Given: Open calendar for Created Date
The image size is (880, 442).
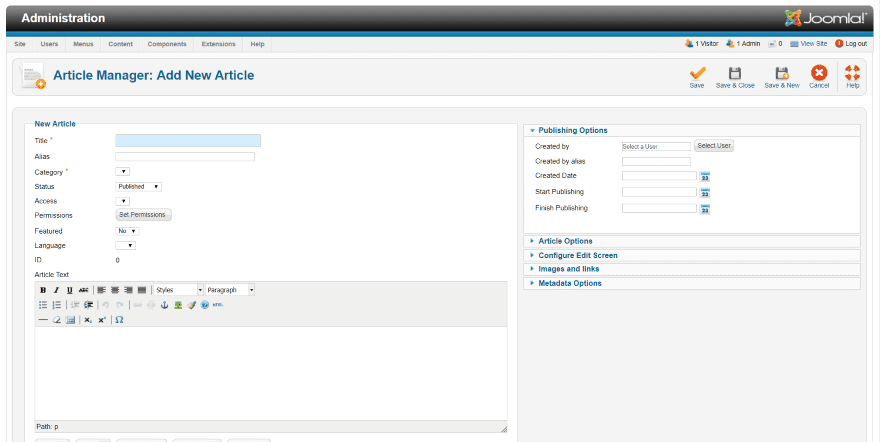Looking at the screenshot, I should [x=705, y=177].
